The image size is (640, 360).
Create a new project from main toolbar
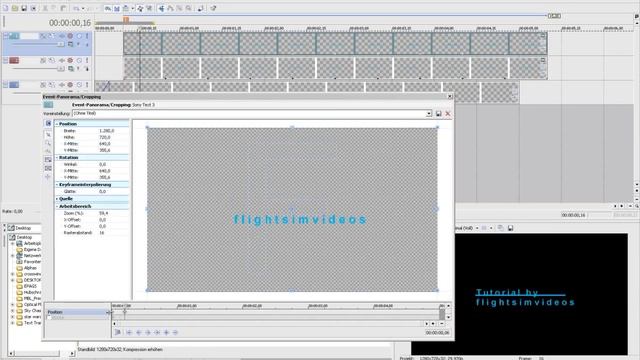pos(6,8)
